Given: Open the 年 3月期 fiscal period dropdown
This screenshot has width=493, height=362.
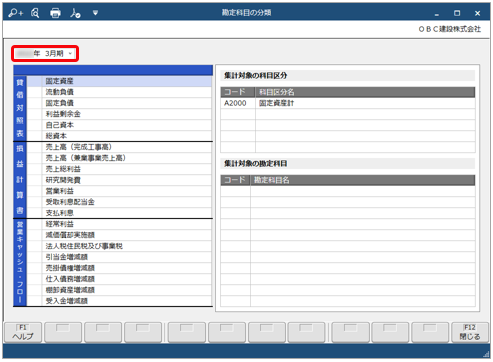Looking at the screenshot, I should 45,54.
